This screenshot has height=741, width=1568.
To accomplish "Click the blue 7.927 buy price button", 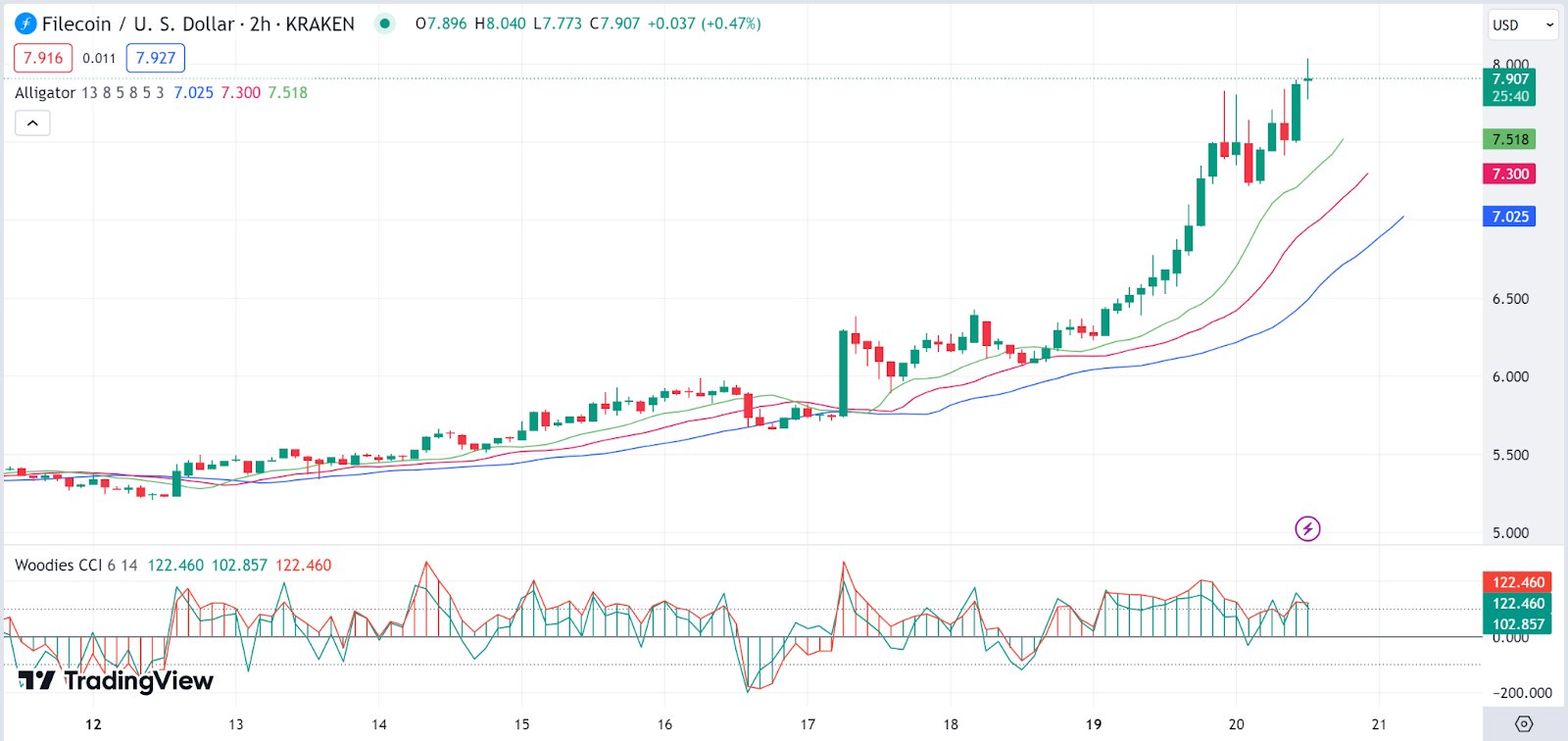I will click(x=156, y=58).
